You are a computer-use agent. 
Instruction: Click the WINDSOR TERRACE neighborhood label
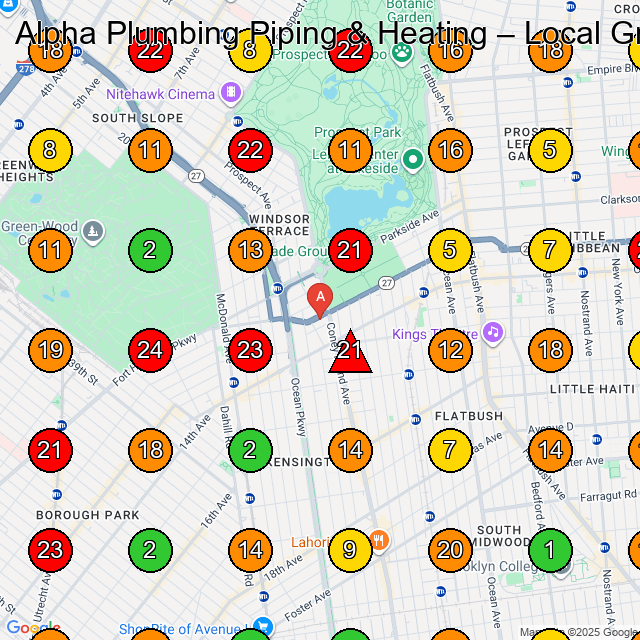[x=280, y=225]
